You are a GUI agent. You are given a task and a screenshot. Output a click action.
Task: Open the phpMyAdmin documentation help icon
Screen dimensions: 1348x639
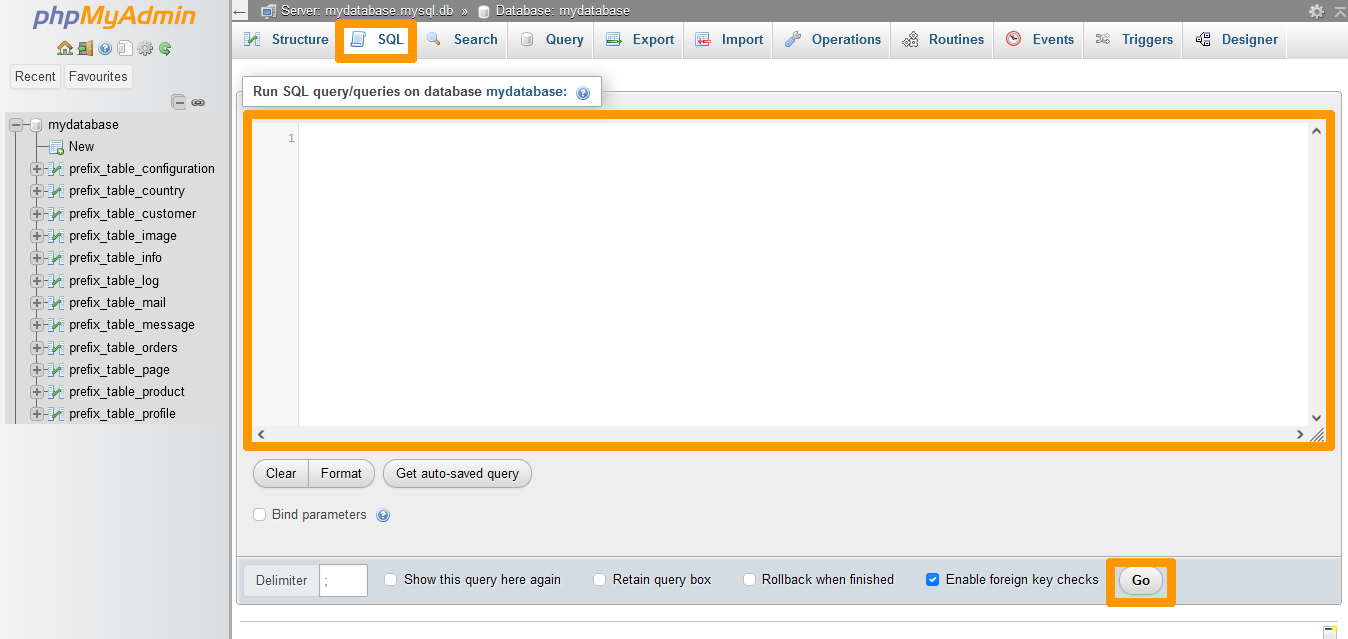coord(105,48)
